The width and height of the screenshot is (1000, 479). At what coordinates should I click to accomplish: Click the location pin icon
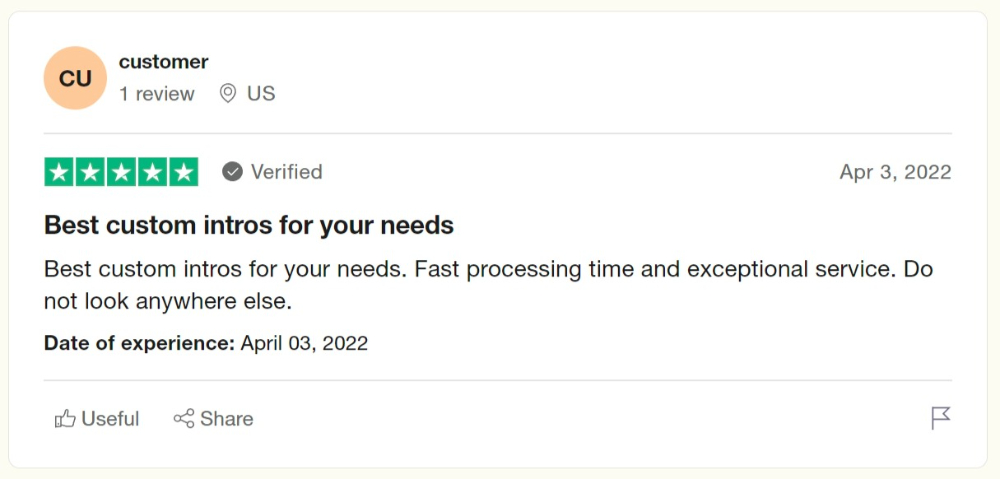tap(228, 94)
